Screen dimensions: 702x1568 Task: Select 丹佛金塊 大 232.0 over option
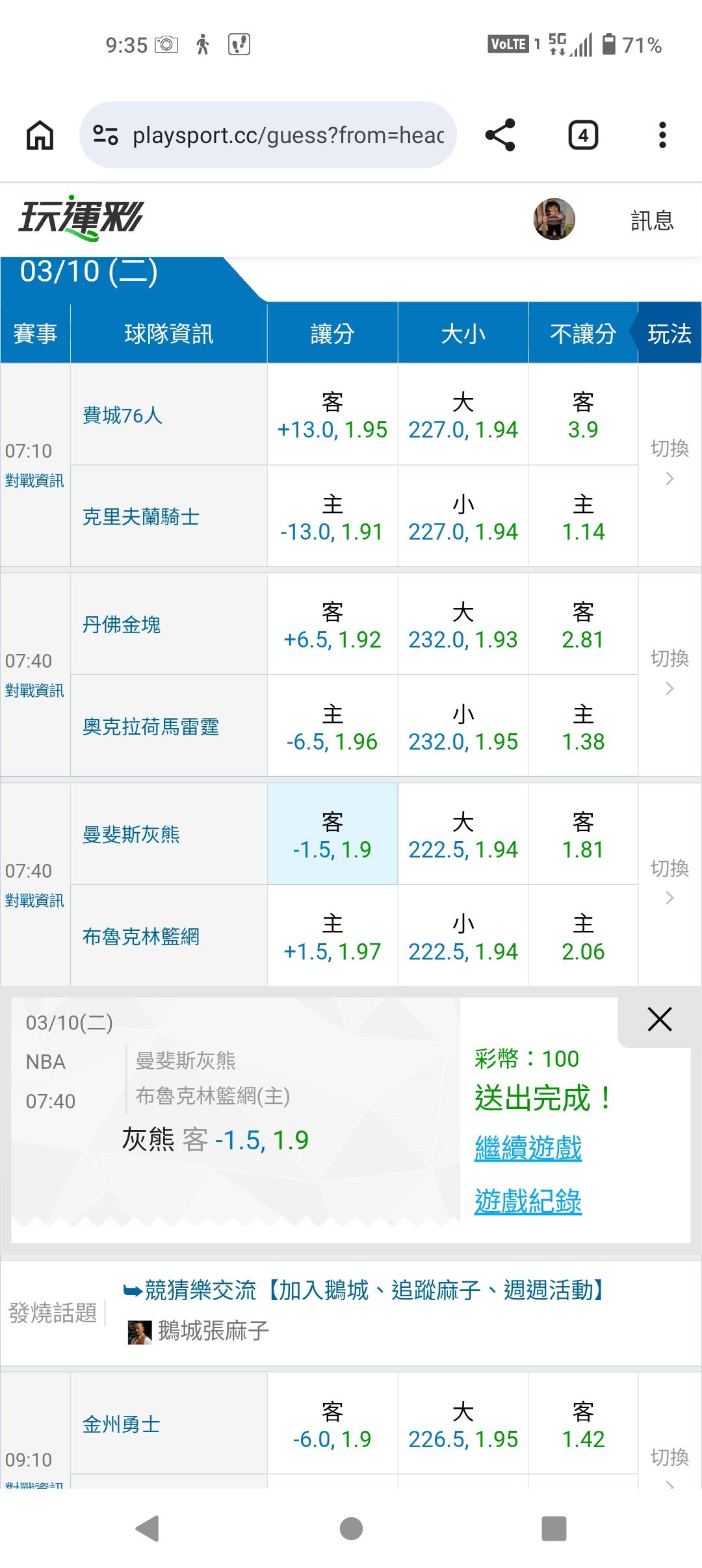click(463, 625)
